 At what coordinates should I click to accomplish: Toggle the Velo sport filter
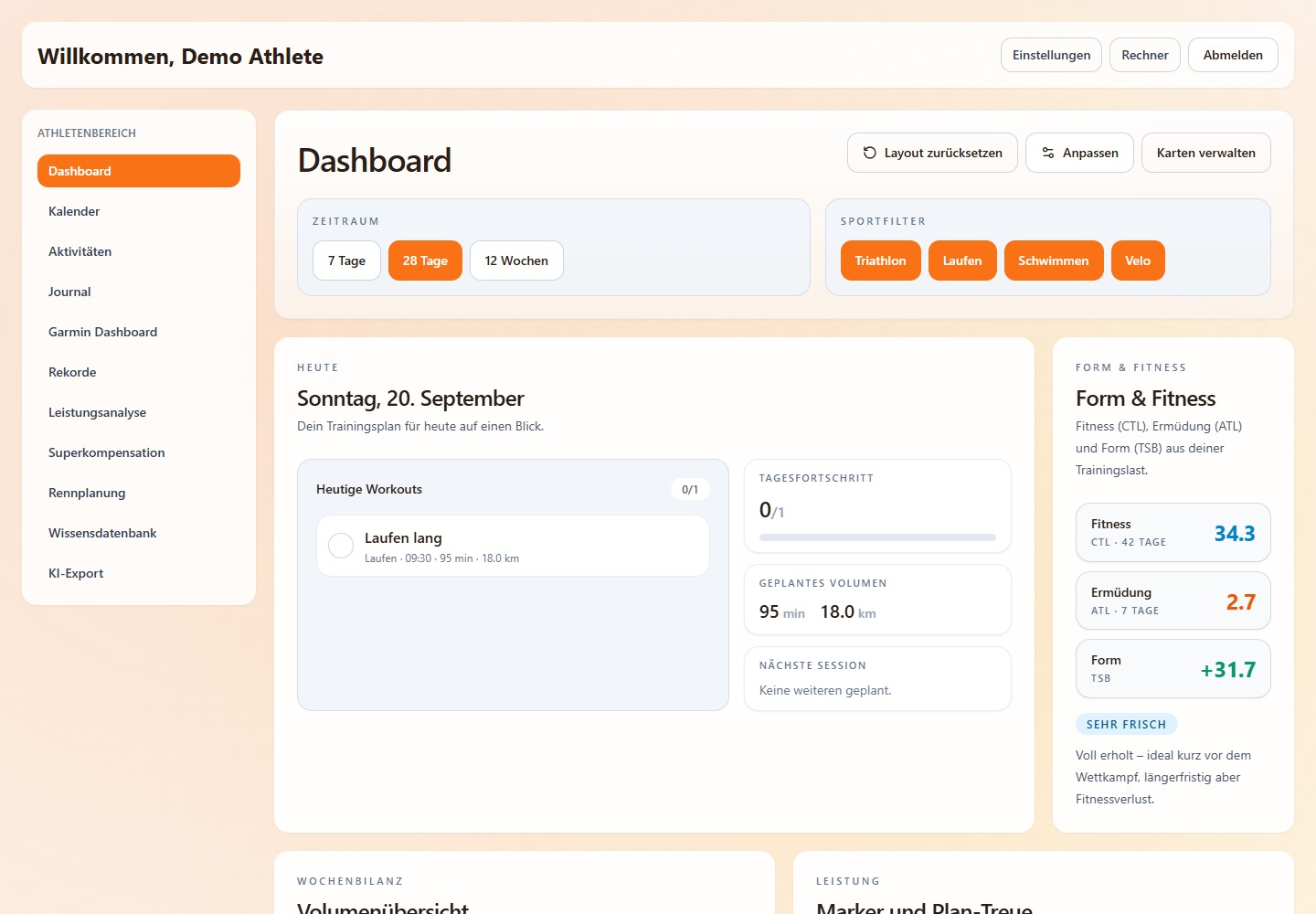(1138, 260)
